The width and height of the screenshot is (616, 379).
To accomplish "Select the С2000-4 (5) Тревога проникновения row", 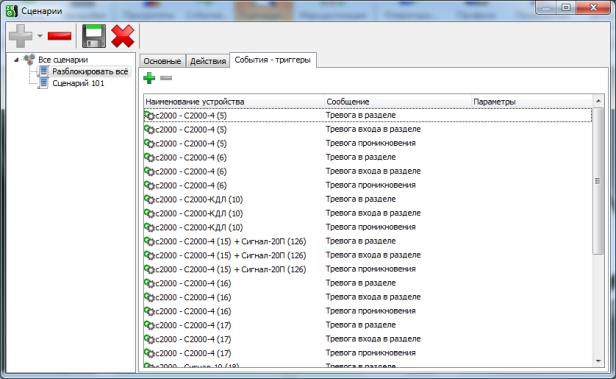I will (368, 143).
